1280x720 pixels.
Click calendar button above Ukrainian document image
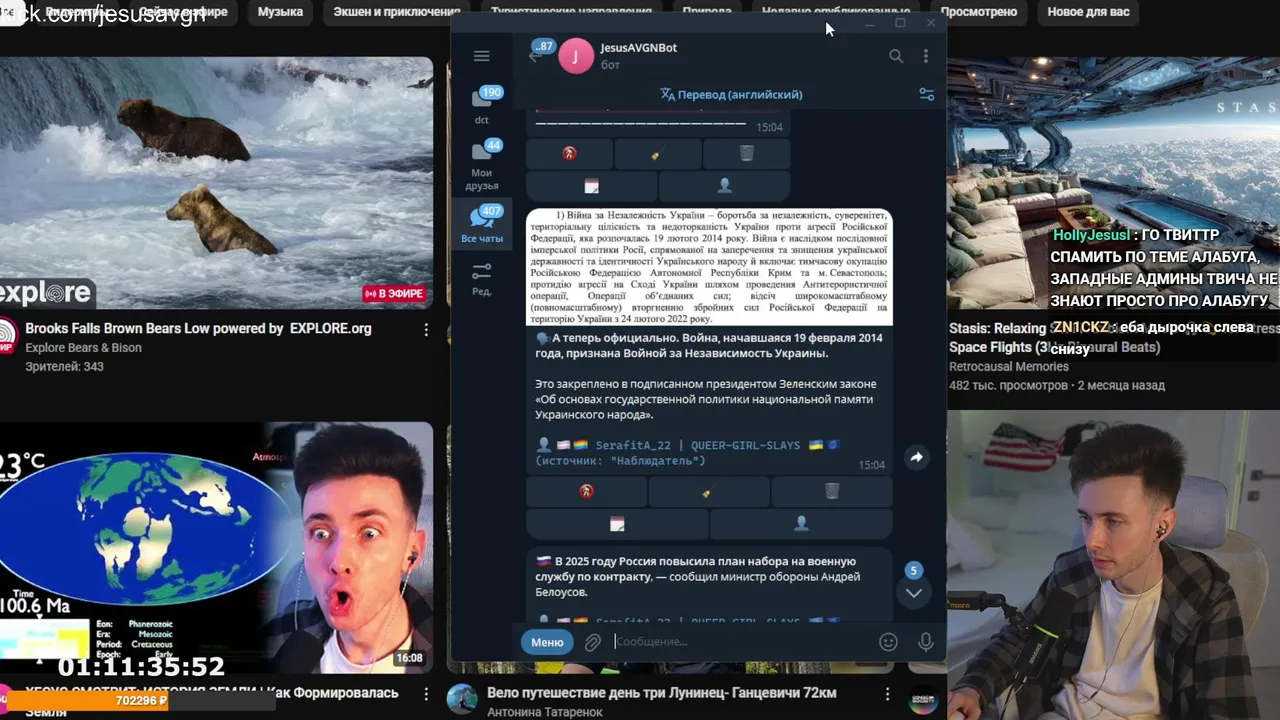click(591, 186)
